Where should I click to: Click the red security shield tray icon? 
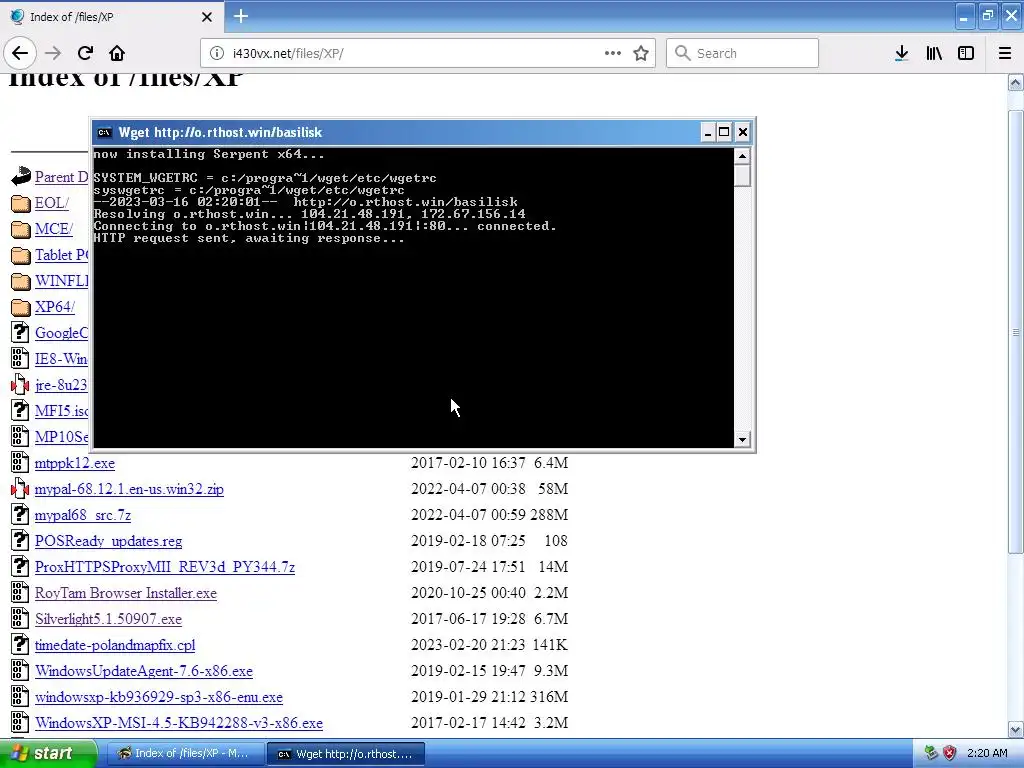point(950,754)
